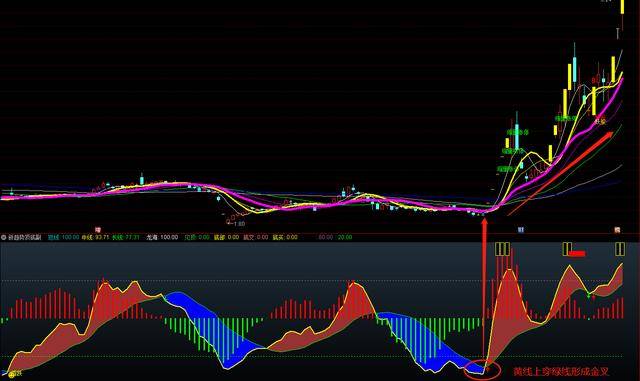Select the triple yellow bar signal marker

click(x=502, y=249)
